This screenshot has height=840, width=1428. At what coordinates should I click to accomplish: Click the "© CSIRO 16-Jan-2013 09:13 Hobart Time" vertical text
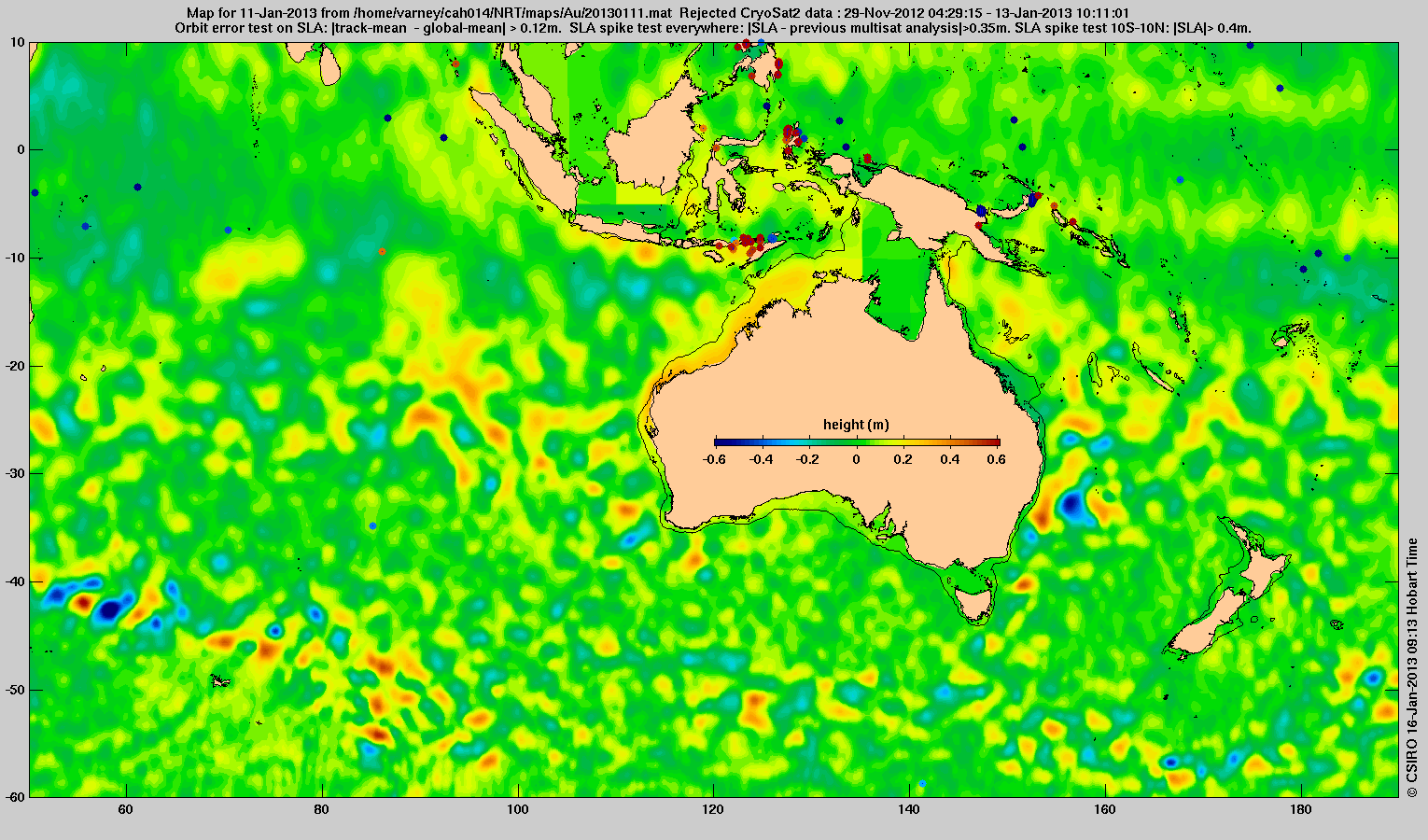[x=1413, y=666]
